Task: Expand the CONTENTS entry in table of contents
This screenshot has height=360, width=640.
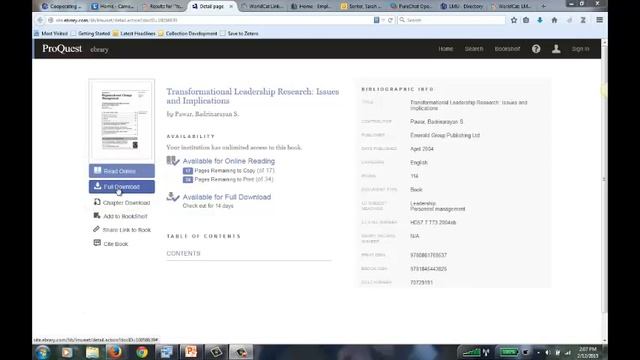Action: click(183, 253)
